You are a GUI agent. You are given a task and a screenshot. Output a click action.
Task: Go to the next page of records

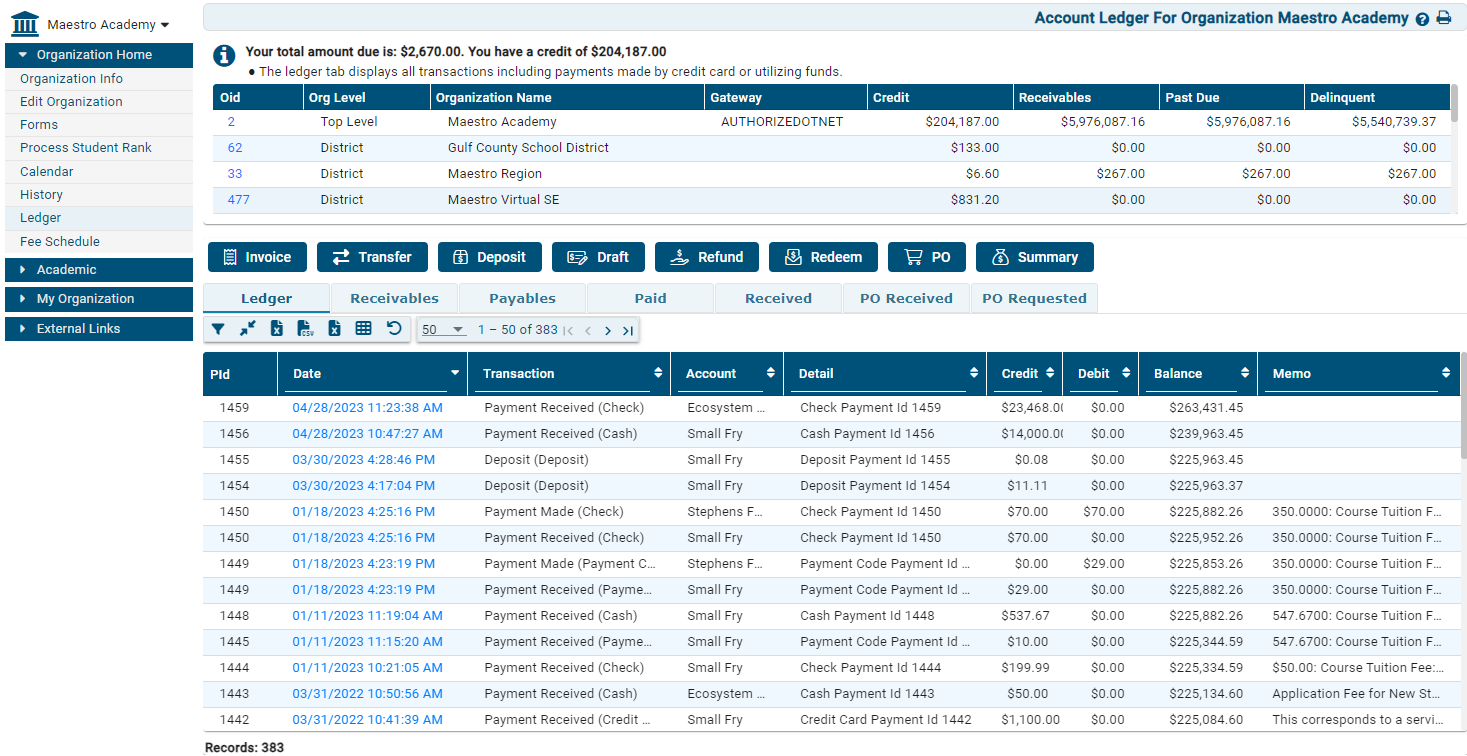click(608, 331)
